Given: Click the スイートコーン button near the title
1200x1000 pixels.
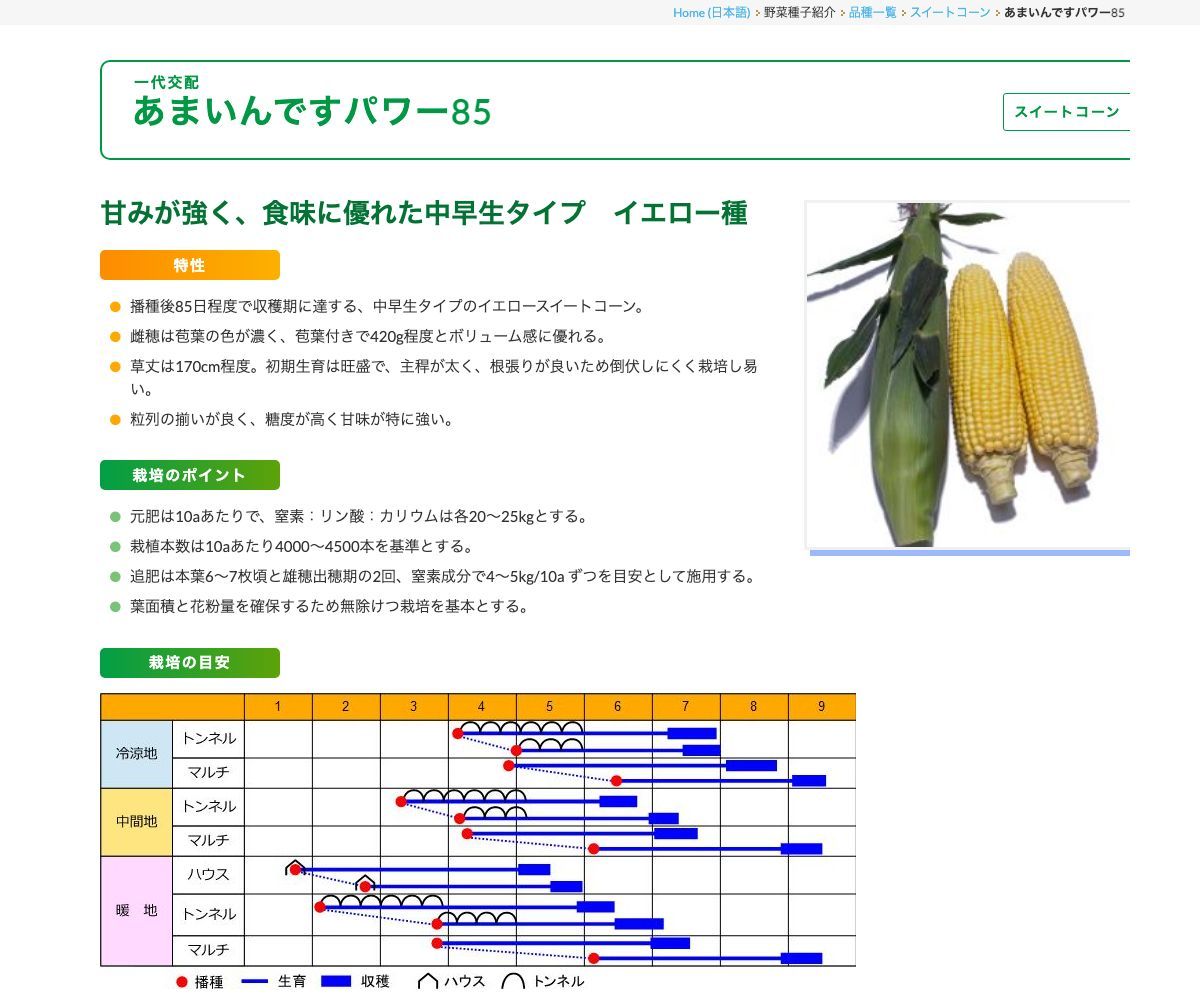Looking at the screenshot, I should point(1067,112).
